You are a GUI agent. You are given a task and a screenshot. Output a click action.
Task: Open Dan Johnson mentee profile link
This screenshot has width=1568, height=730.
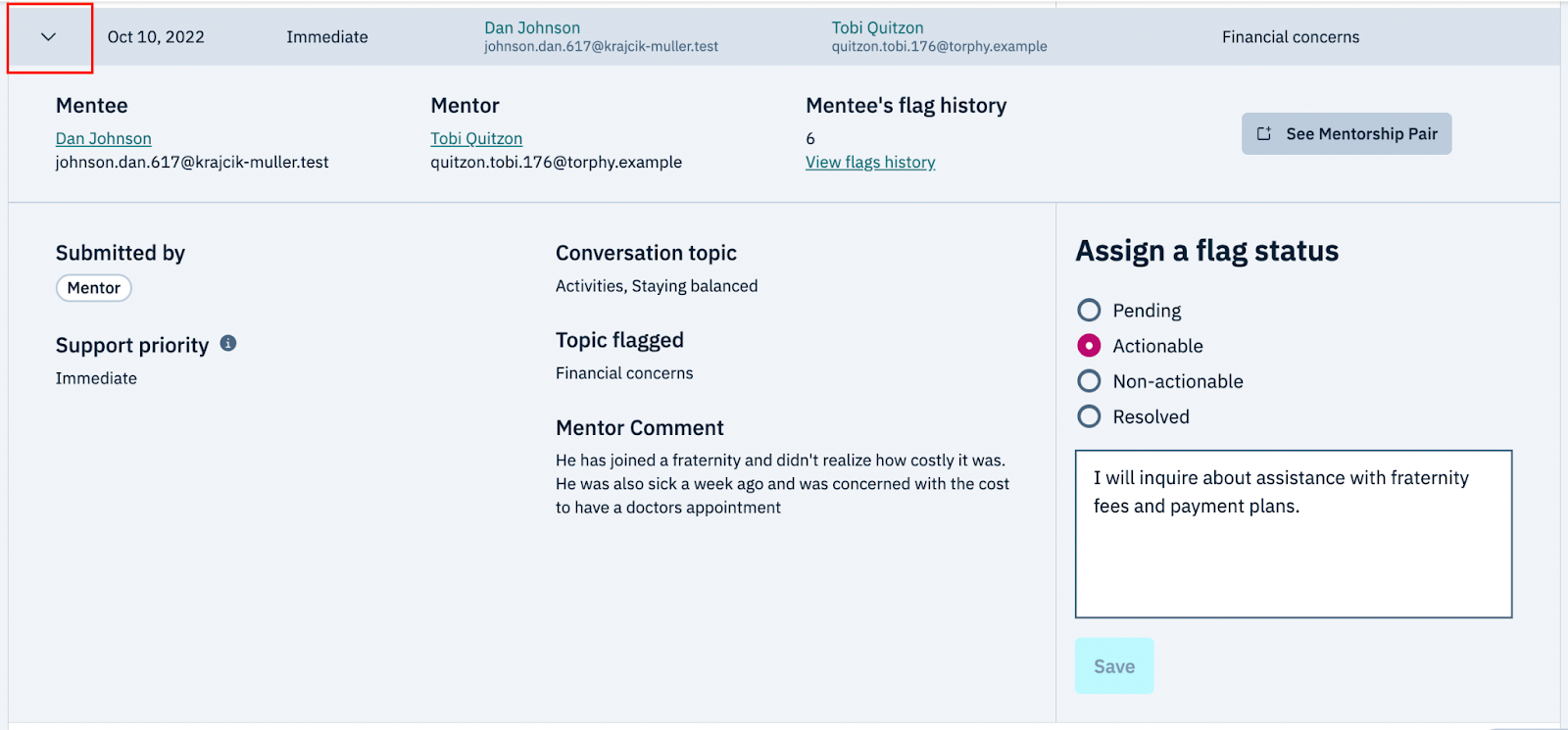coord(104,139)
